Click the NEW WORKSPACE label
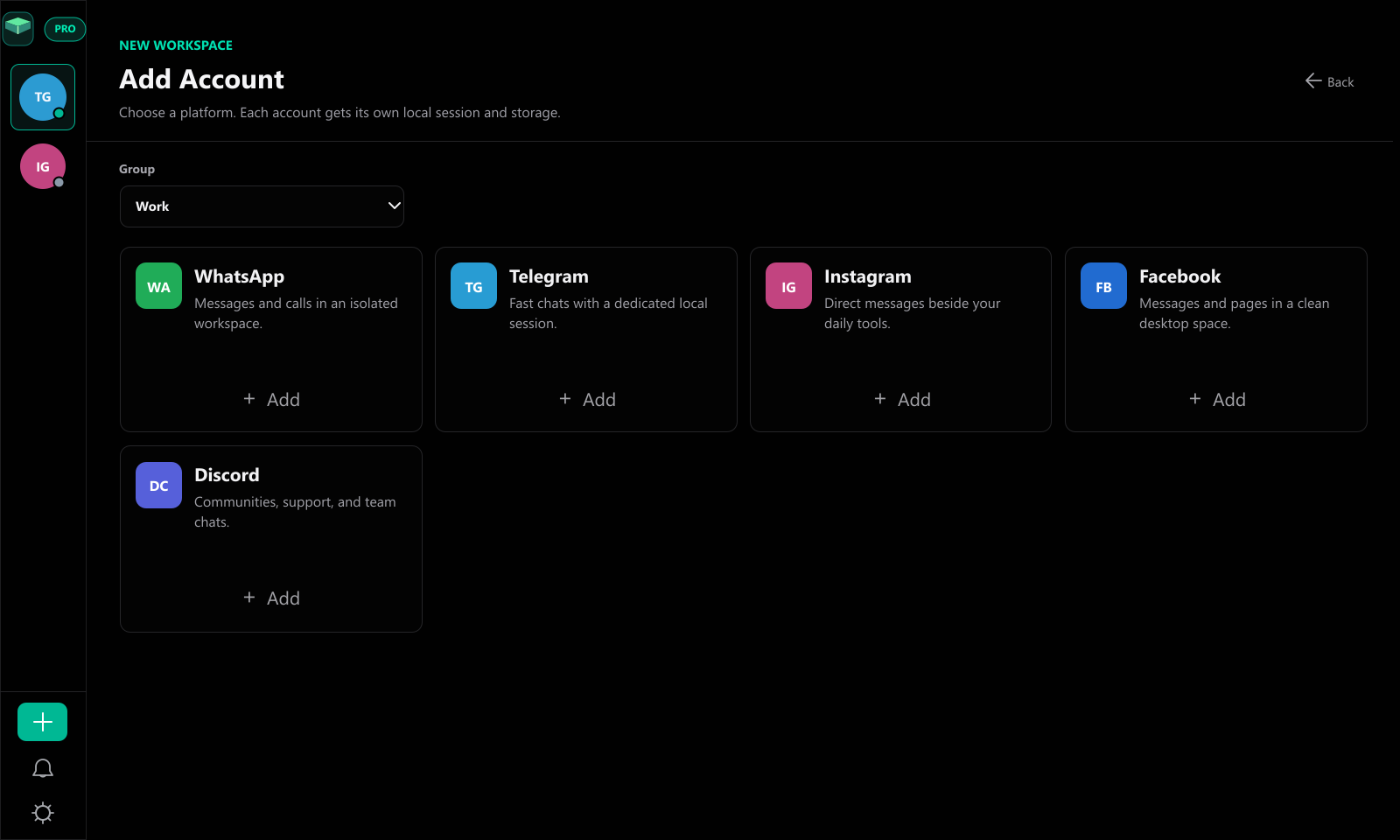This screenshot has height=840, width=1400. (x=176, y=45)
